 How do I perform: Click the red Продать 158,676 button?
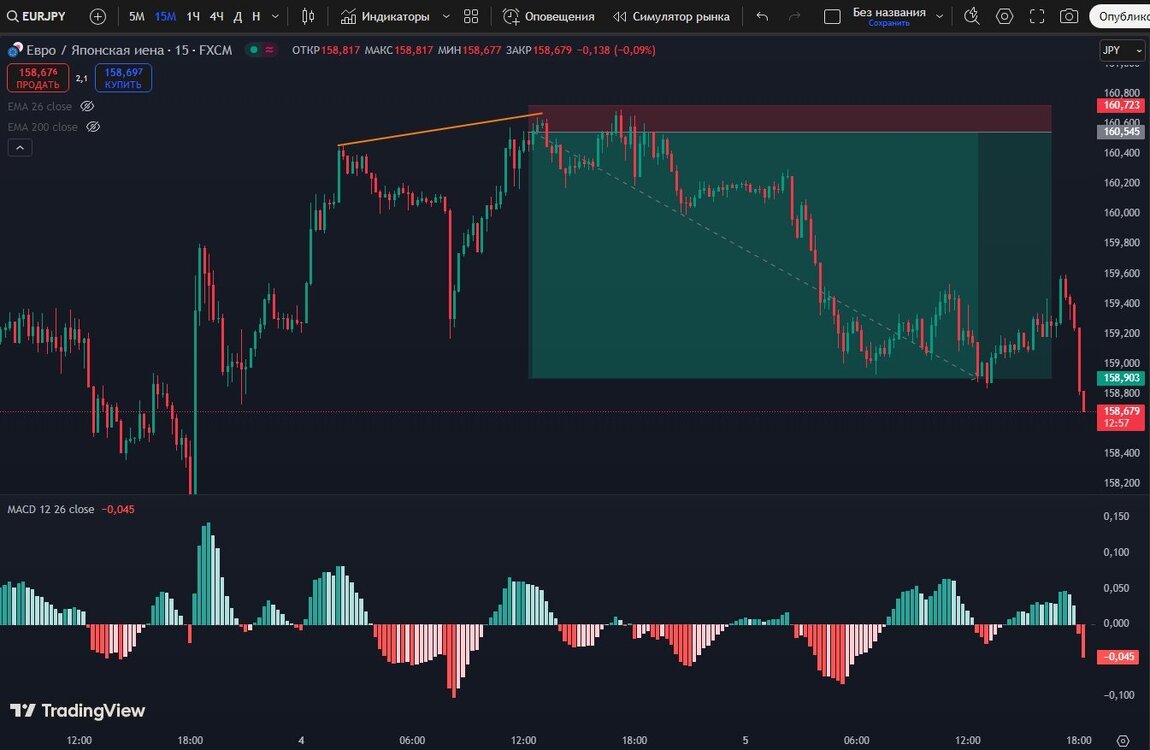click(x=38, y=78)
